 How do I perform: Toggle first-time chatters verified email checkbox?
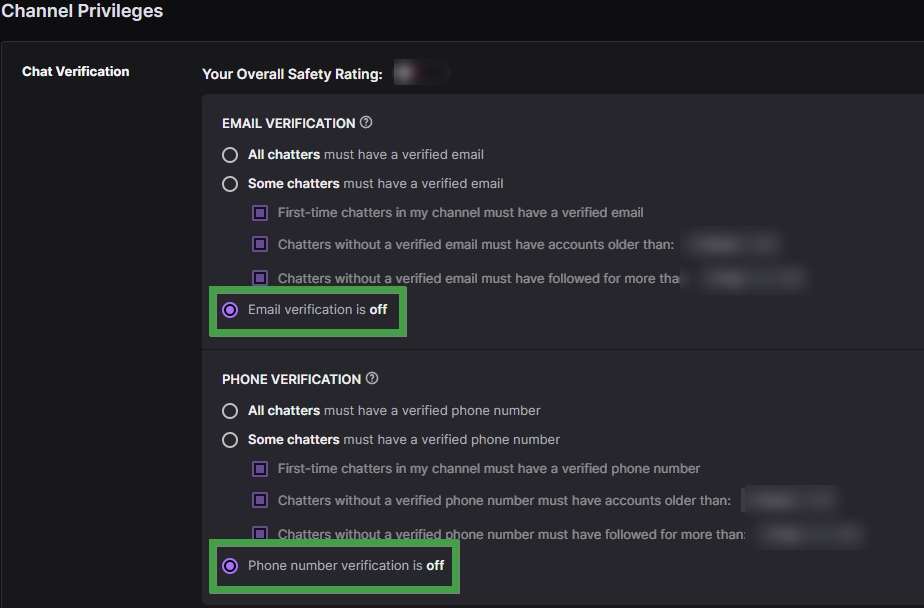click(x=260, y=213)
